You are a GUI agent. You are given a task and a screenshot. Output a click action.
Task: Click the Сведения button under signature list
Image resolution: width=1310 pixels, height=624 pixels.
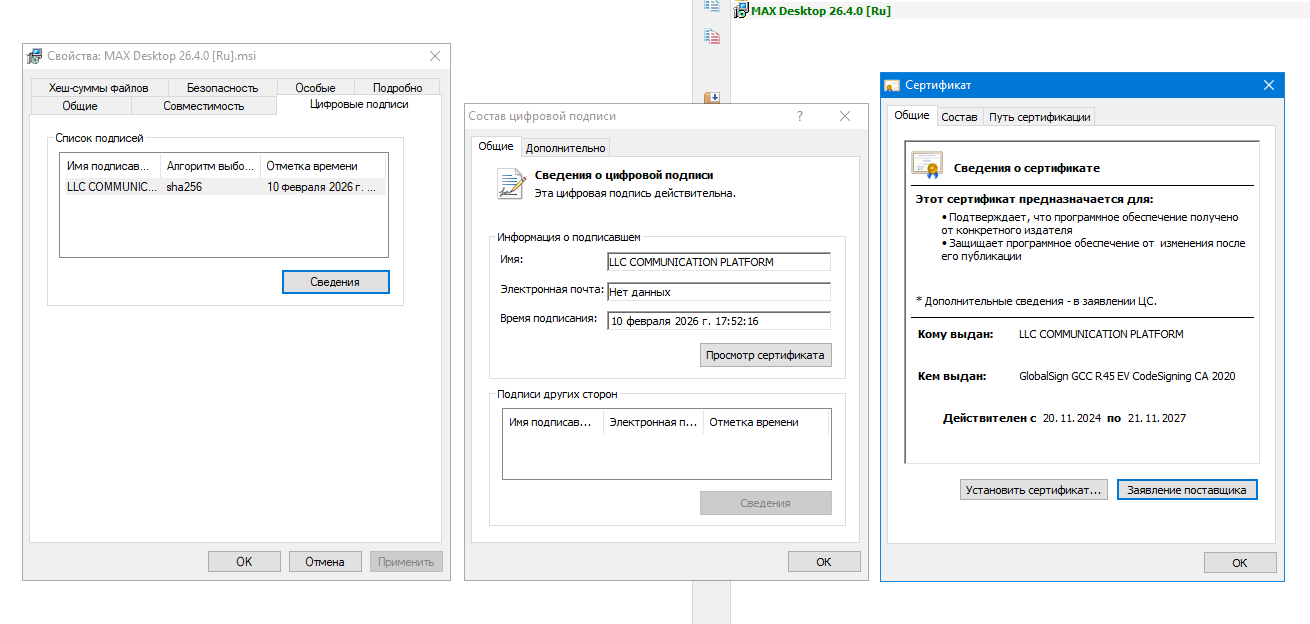tap(335, 282)
